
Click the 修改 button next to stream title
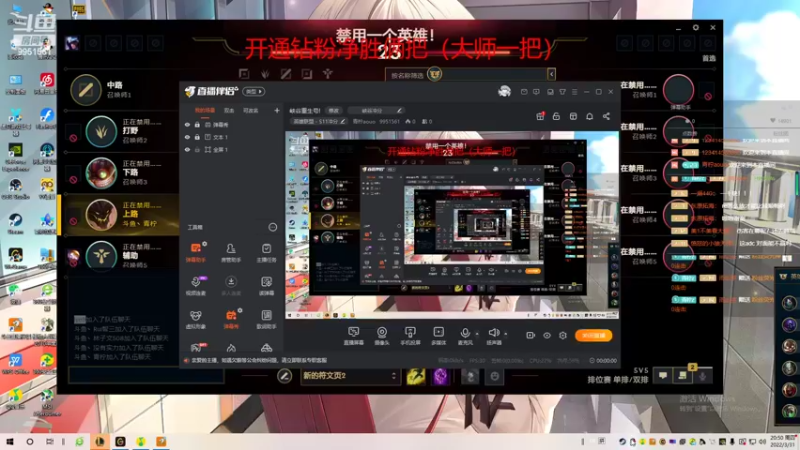(x=334, y=110)
